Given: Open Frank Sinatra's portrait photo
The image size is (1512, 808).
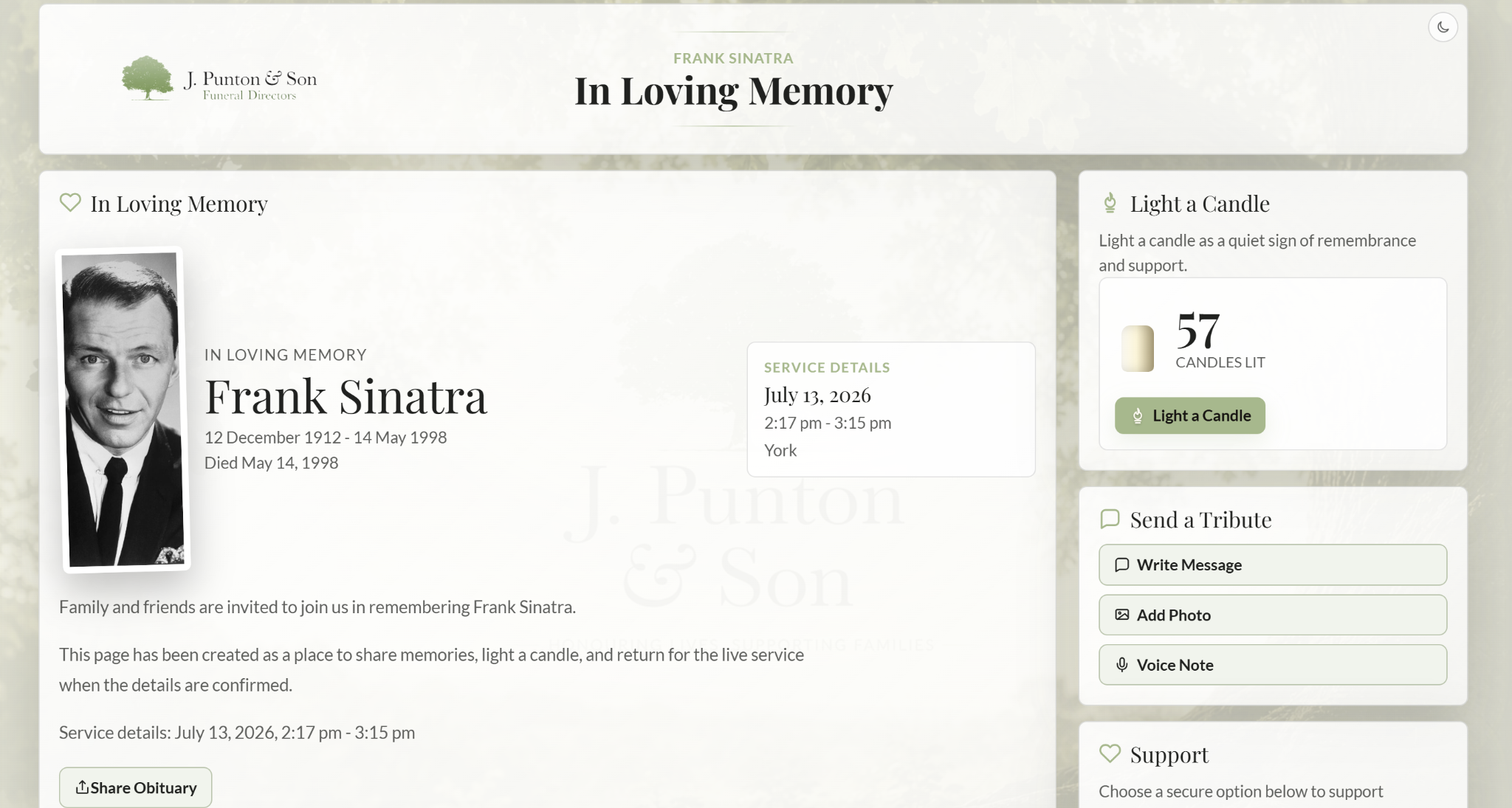Looking at the screenshot, I should (x=123, y=410).
